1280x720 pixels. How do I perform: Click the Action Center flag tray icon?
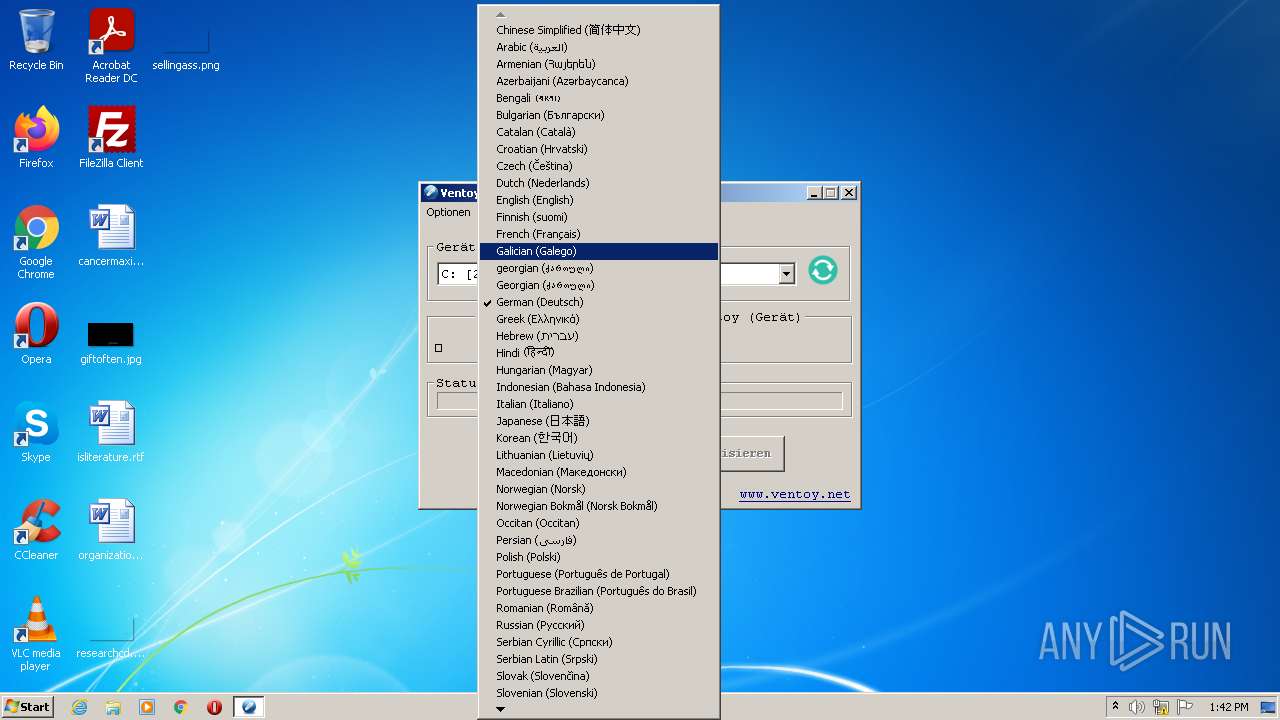point(1184,707)
